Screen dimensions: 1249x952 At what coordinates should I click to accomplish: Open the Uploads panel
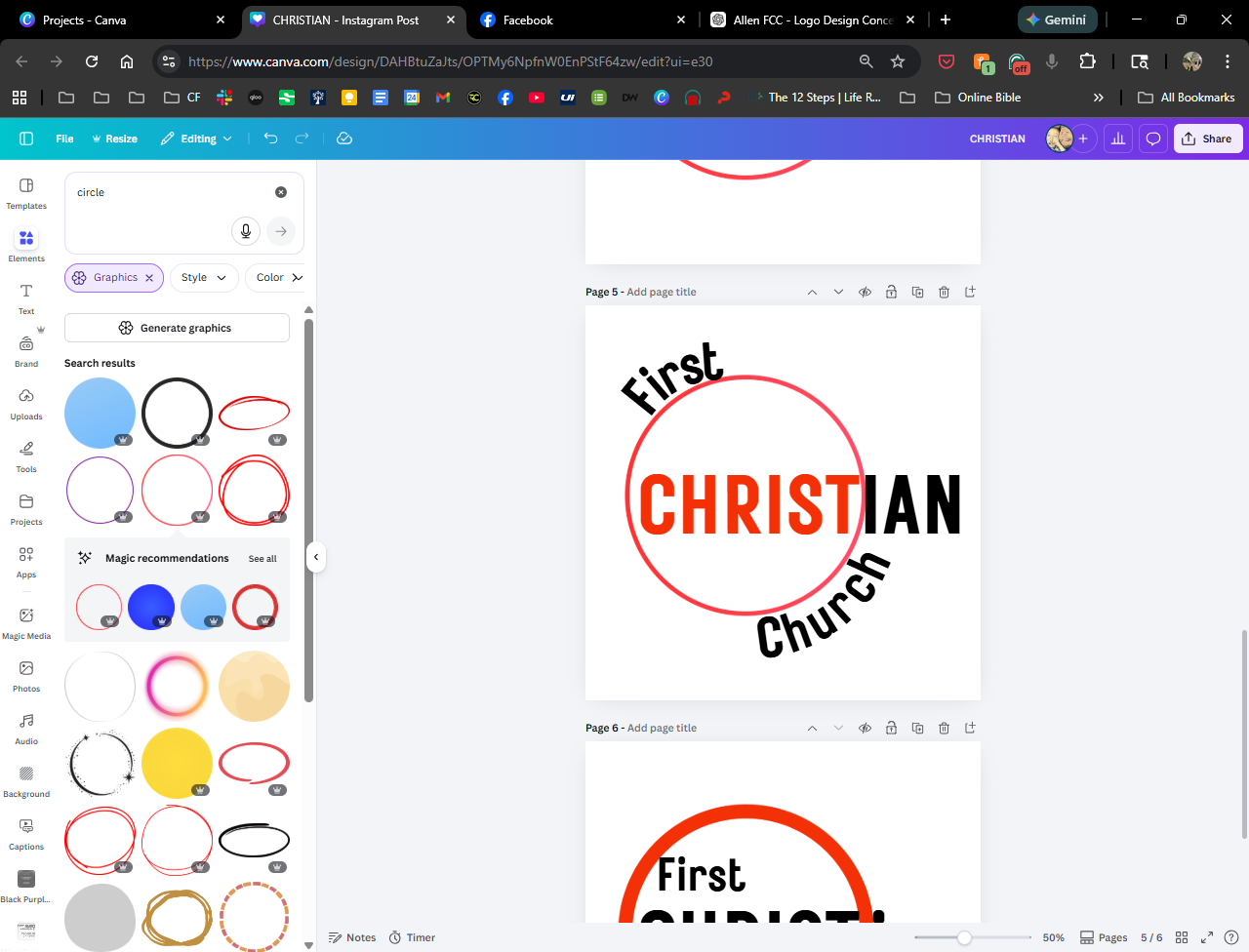(x=26, y=403)
